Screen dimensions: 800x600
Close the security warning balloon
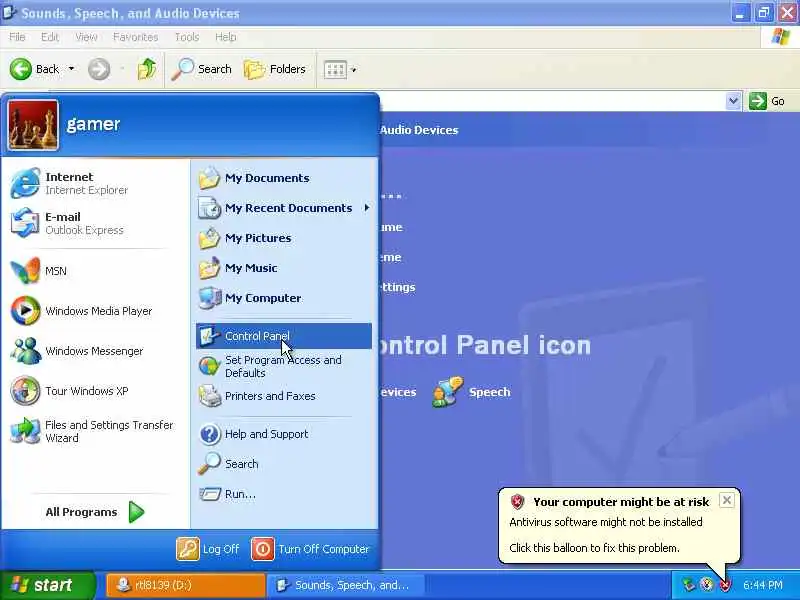727,501
